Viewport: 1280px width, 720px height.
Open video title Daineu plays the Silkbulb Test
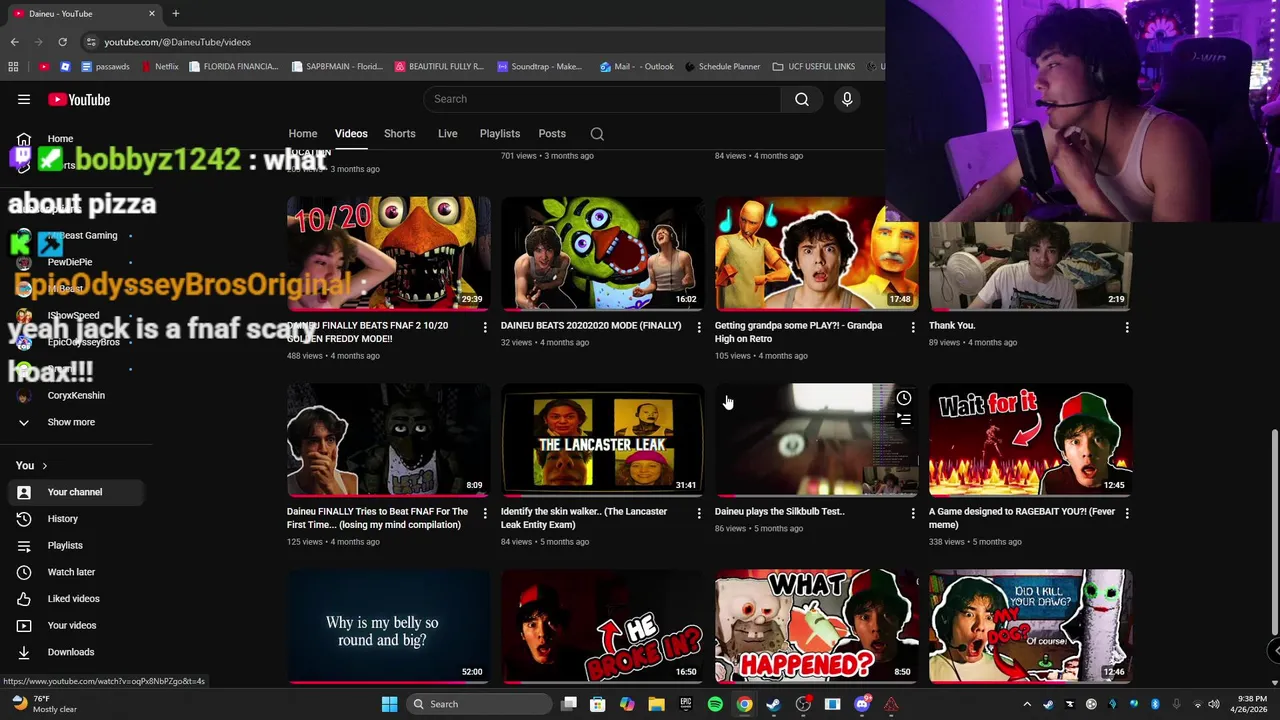tap(780, 512)
